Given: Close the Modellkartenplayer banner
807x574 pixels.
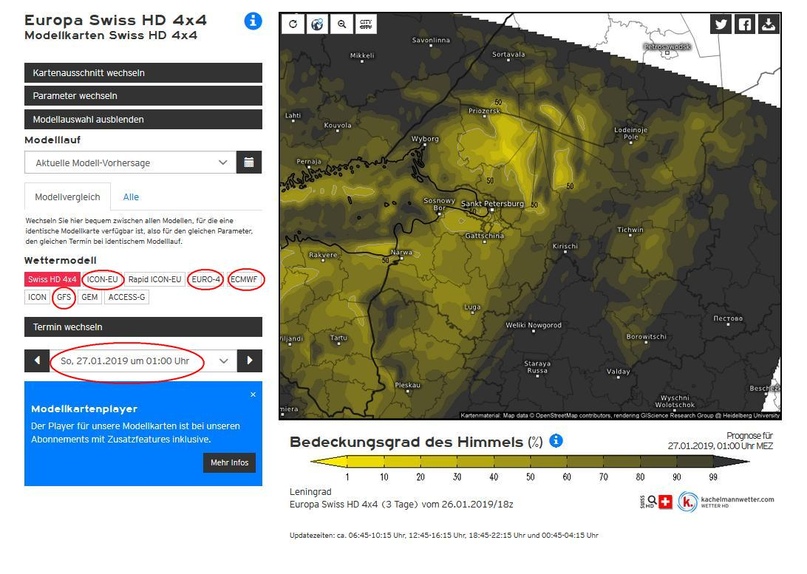Looking at the screenshot, I should [253, 394].
